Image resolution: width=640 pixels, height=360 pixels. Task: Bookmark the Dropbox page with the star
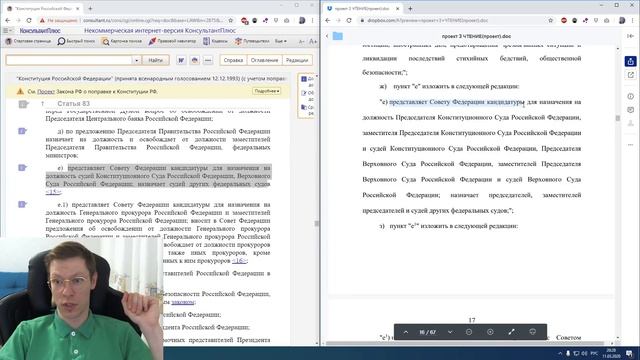tap(551, 20)
